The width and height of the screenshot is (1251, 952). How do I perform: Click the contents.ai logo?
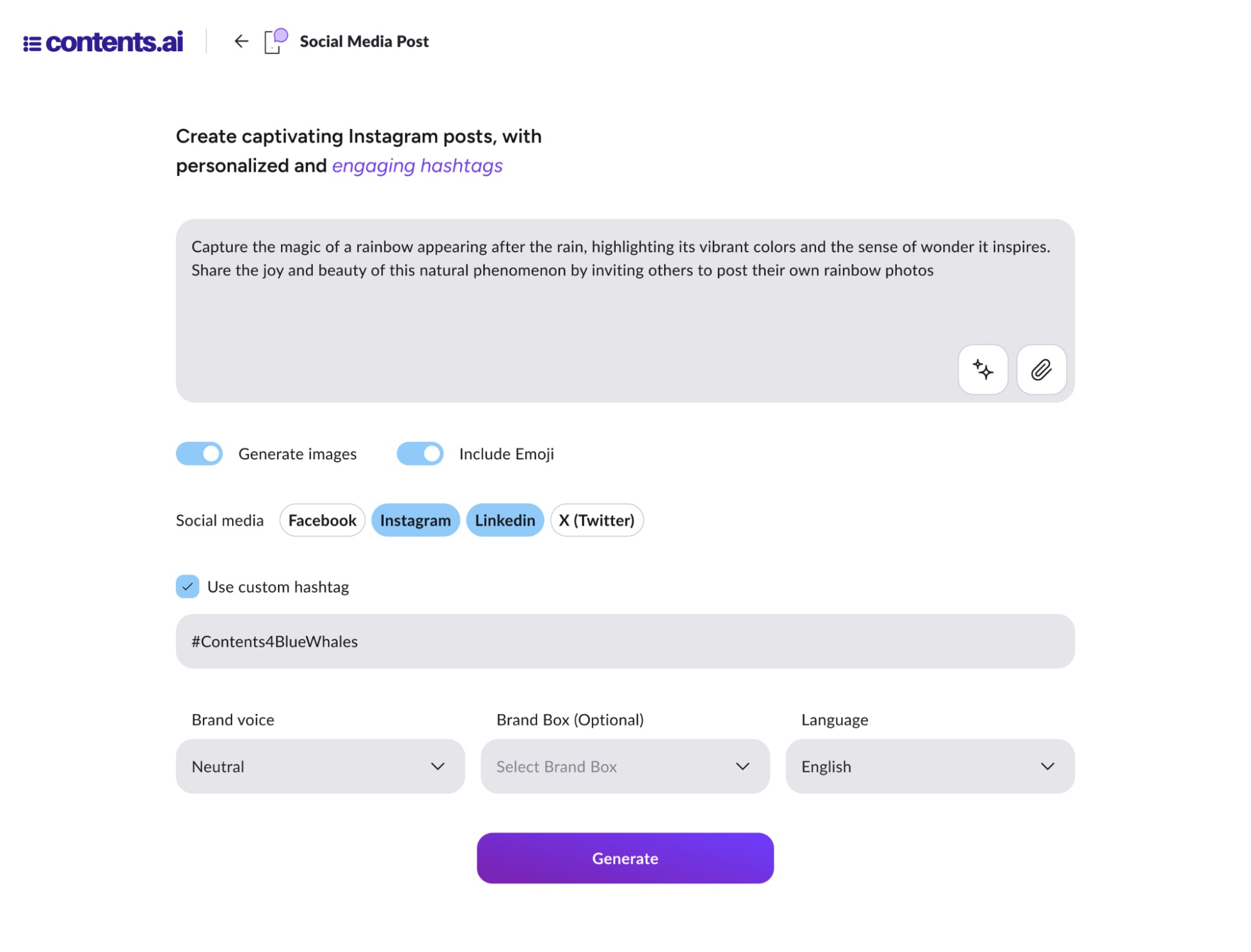103,42
